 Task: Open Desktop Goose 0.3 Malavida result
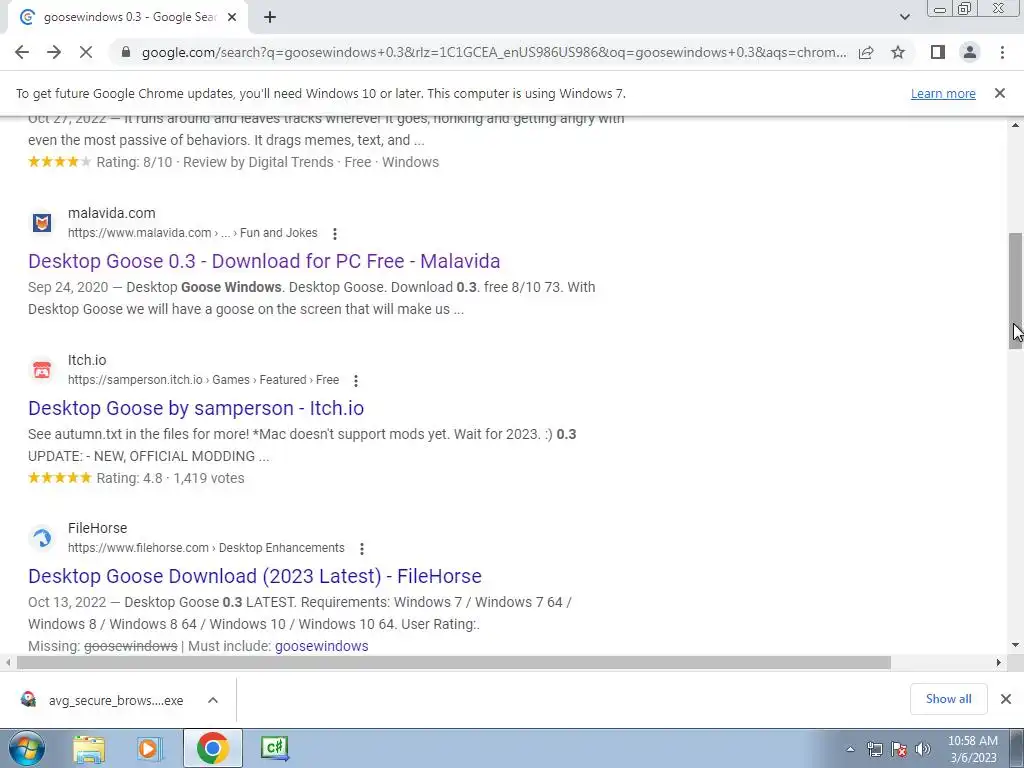coord(264,261)
